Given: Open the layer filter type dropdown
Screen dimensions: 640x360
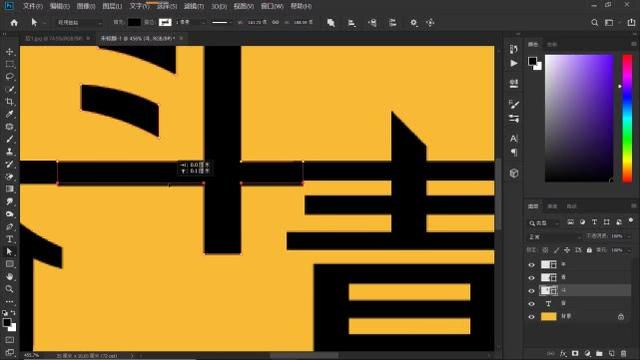Looking at the screenshot, I should pyautogui.click(x=544, y=223).
